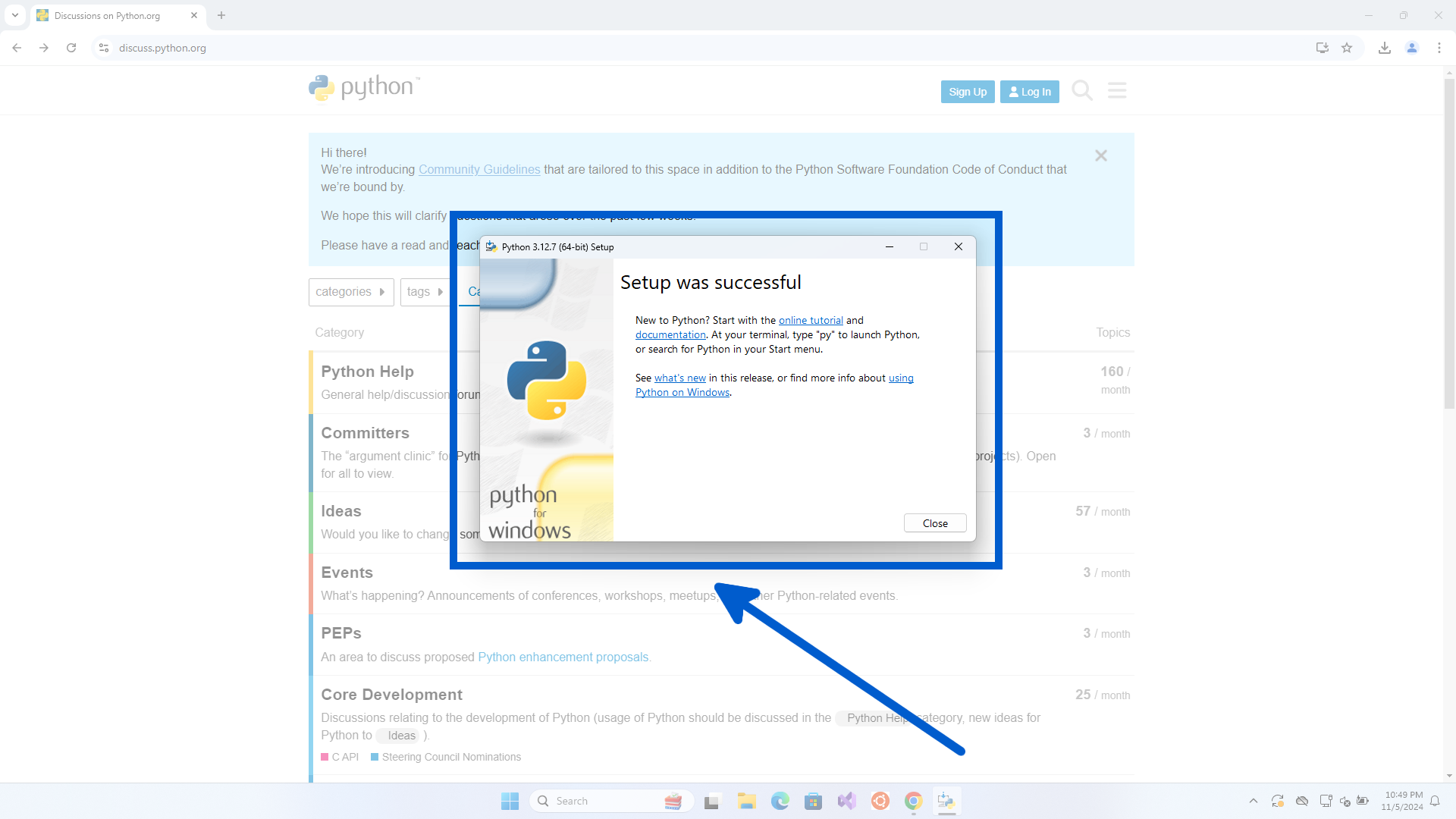
Task: Open the Community Guidelines link
Action: (x=479, y=169)
